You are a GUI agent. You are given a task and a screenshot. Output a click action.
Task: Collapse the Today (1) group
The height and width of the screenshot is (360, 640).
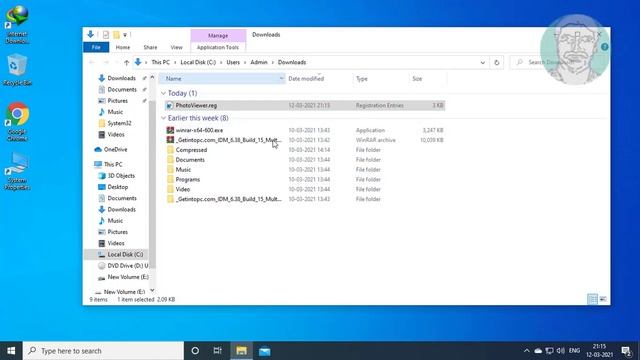(163, 93)
